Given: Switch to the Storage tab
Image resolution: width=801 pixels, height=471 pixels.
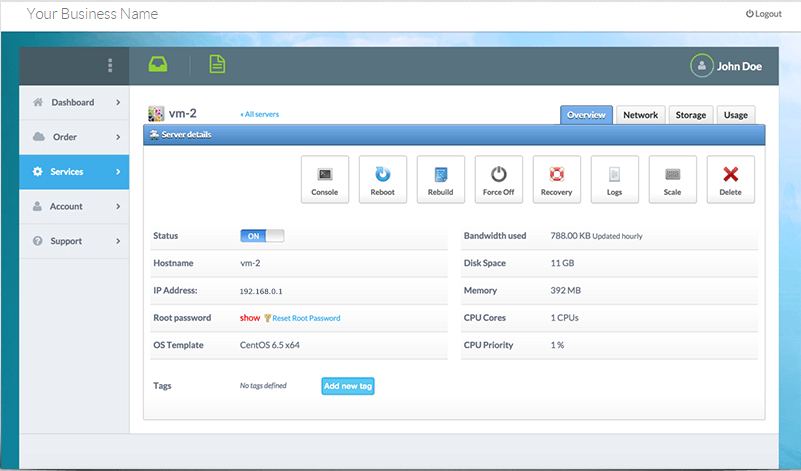Looking at the screenshot, I should [x=690, y=115].
